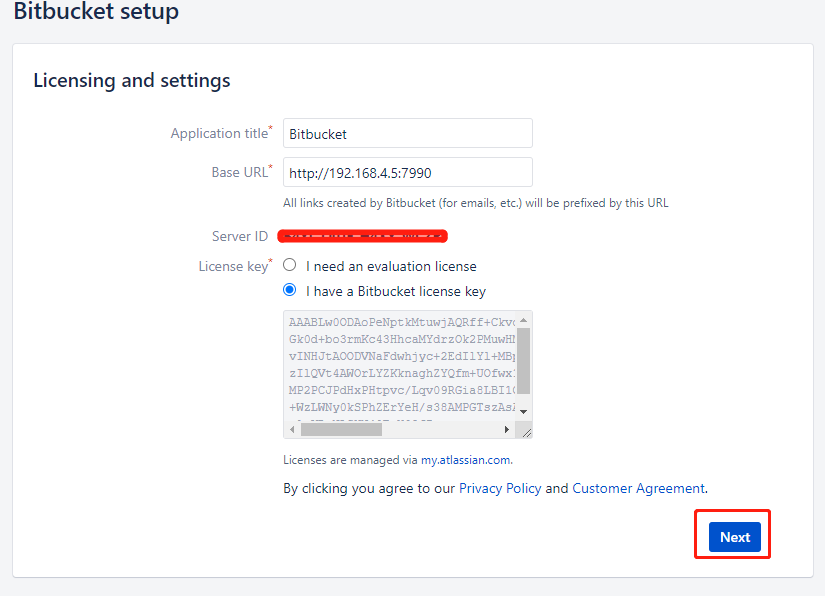Click the license box vertical scroll up arrow
The image size is (825, 596).
click(524, 320)
